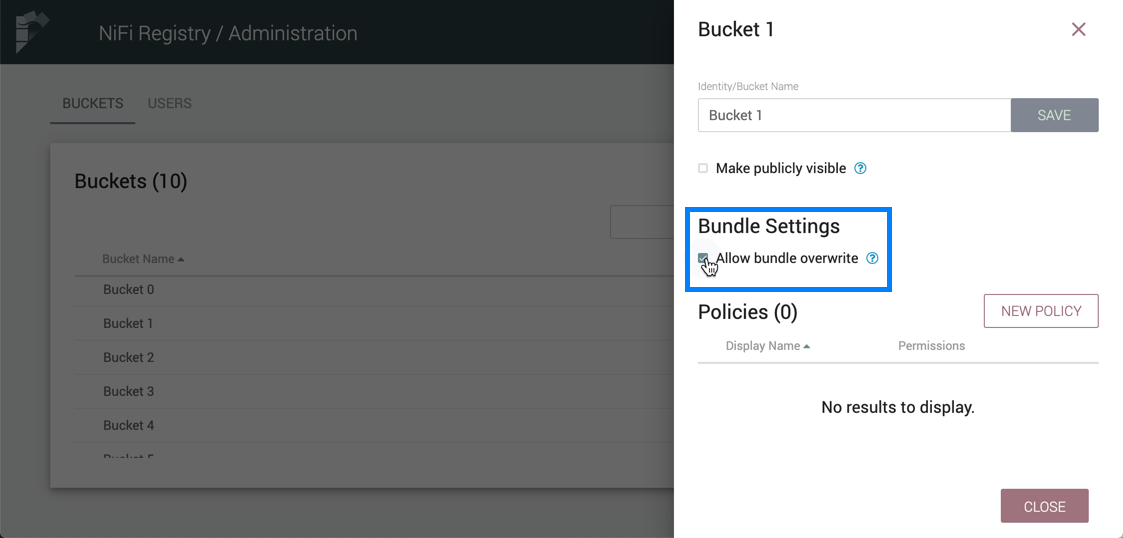Switch to the USERS tab
This screenshot has width=1123, height=538.
pyautogui.click(x=169, y=103)
